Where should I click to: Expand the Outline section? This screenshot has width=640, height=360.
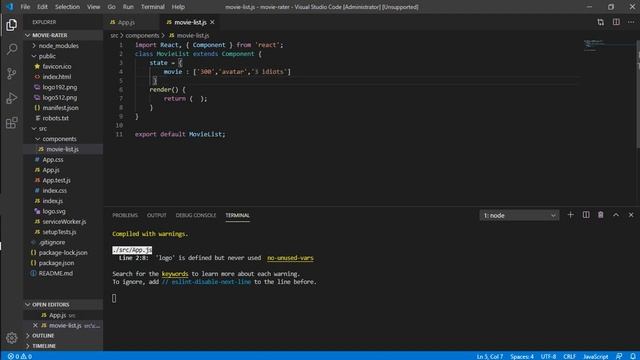63,336
